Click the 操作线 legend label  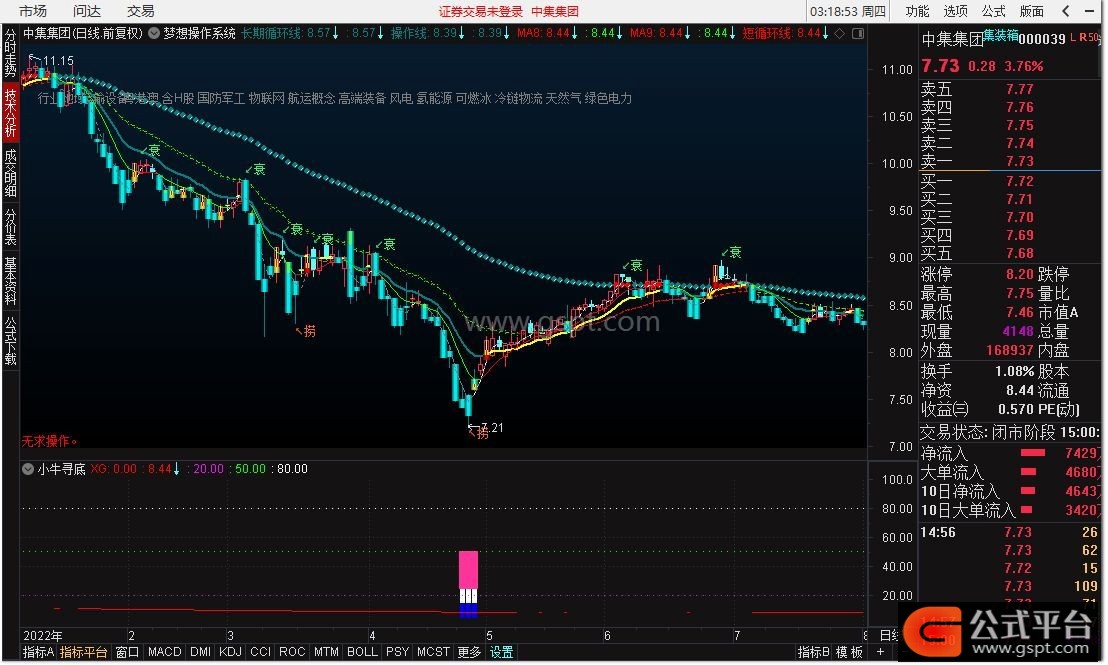point(408,33)
